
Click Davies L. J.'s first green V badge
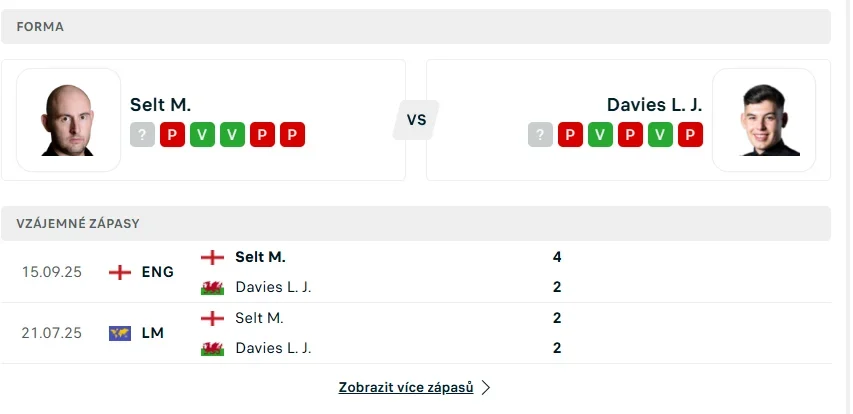[601, 135]
